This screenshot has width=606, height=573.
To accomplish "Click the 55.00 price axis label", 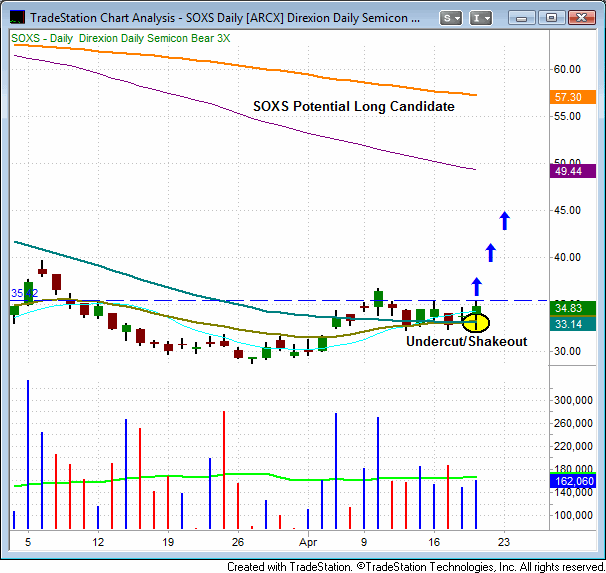I will point(567,116).
